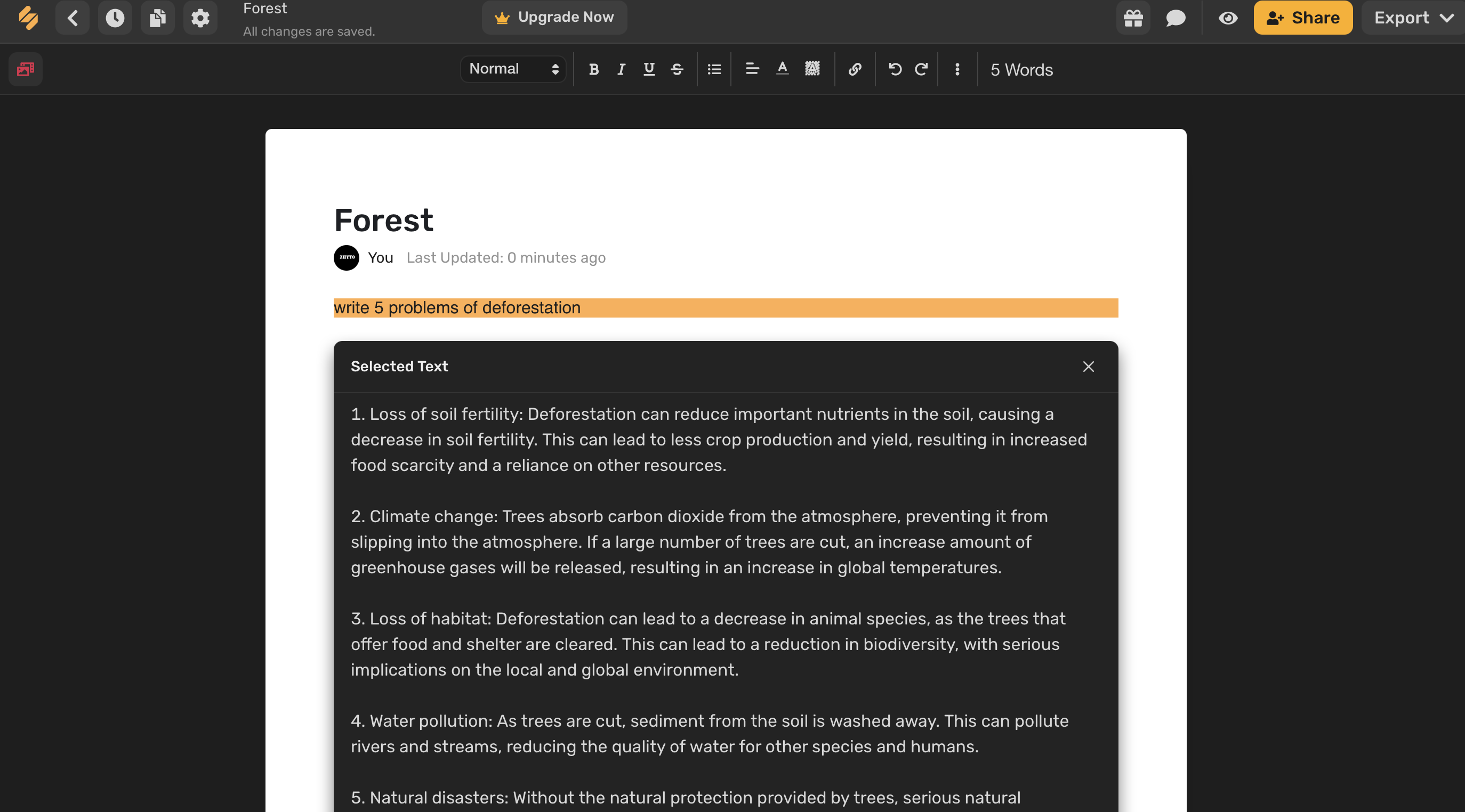Toggle the bulleted list
This screenshot has width=1465, height=812.
pos(714,69)
